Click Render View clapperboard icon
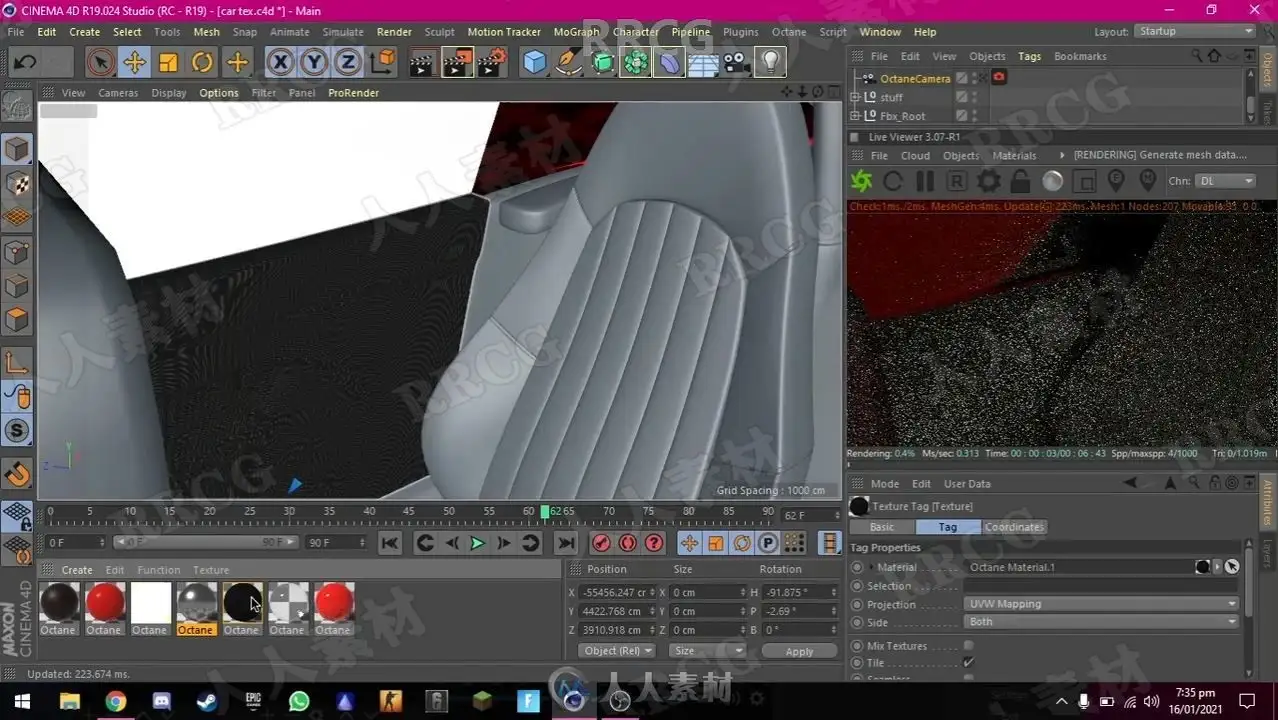The width and height of the screenshot is (1278, 720). click(x=422, y=63)
